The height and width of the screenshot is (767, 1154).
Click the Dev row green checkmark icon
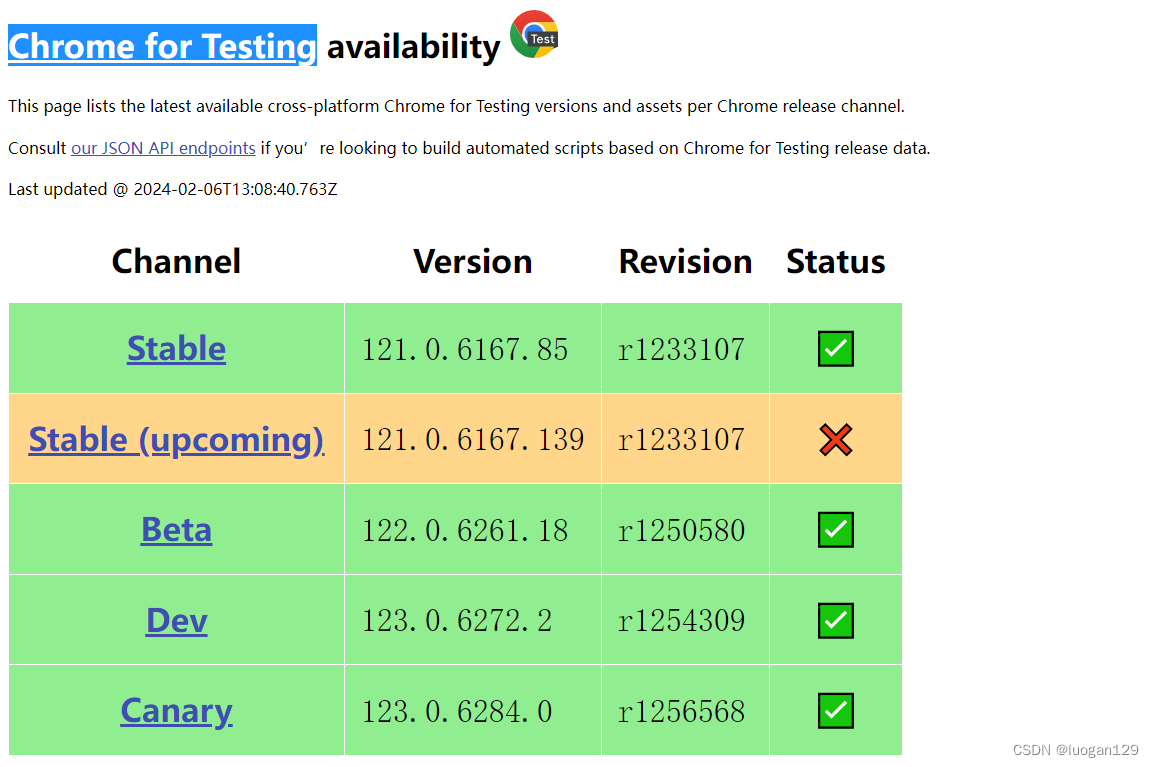pyautogui.click(x=835, y=621)
